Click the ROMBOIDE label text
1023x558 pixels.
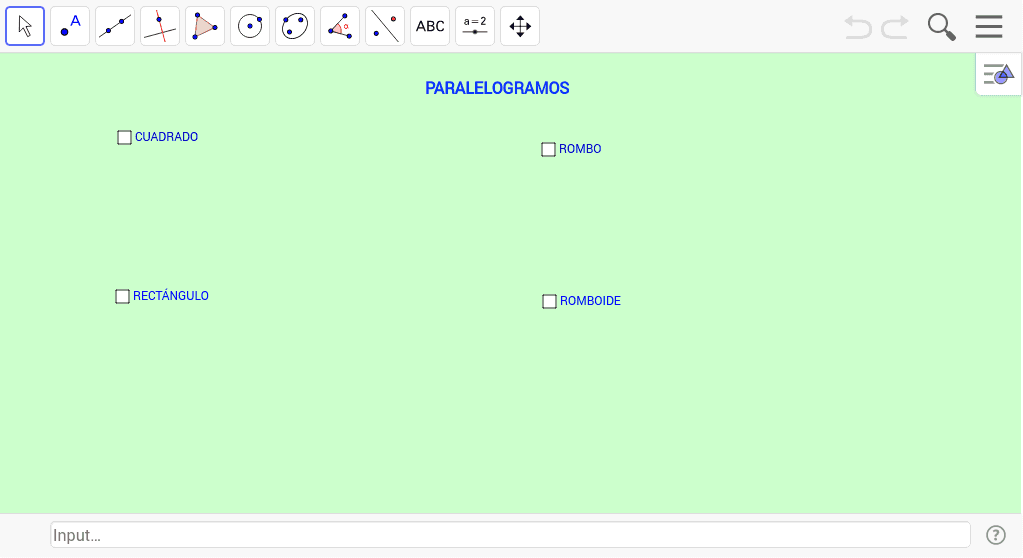click(590, 301)
